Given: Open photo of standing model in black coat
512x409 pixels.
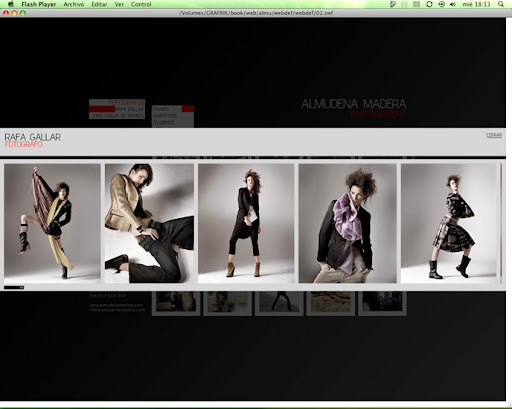Looking at the screenshot, I should pos(246,223).
